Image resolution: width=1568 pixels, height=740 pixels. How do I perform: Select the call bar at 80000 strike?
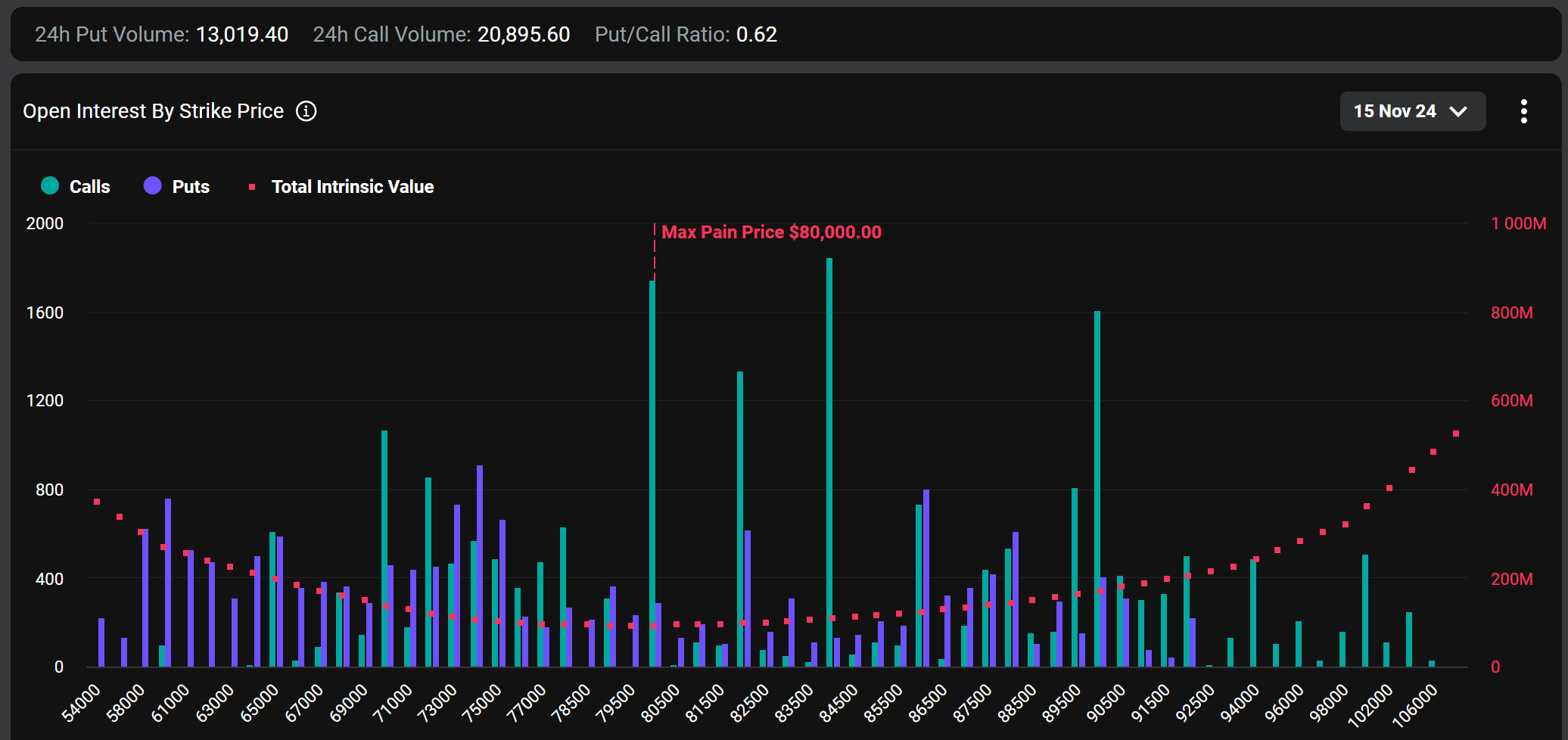tap(652, 474)
